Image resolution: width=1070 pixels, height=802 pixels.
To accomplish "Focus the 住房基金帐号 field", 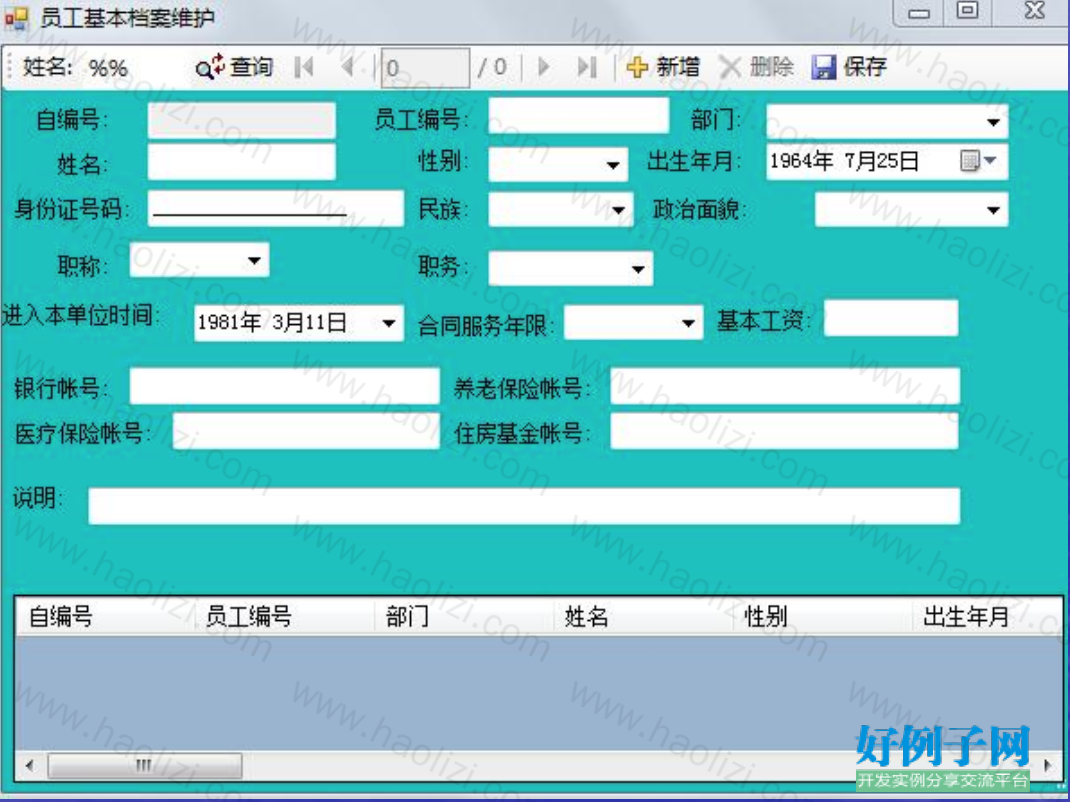I will click(785, 431).
